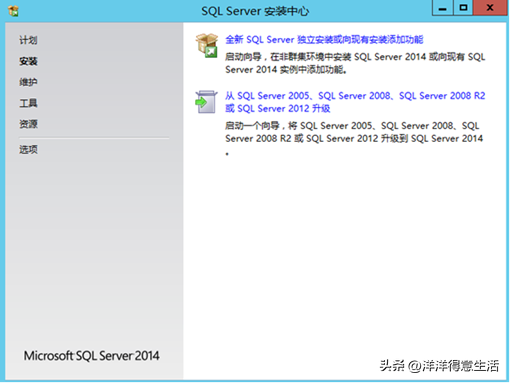This screenshot has height=383, width=510.
Task: Switch to the 维护 section
Action: (28, 82)
